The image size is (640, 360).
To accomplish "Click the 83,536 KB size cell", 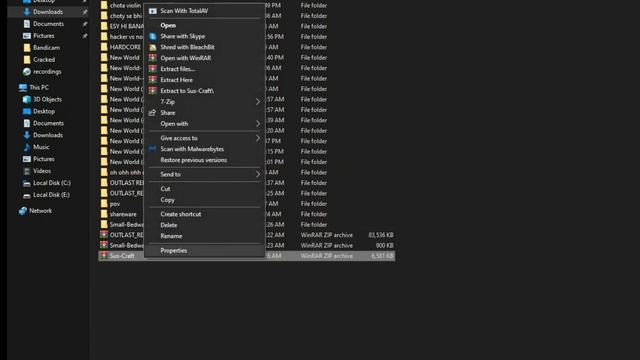I will click(x=380, y=235).
